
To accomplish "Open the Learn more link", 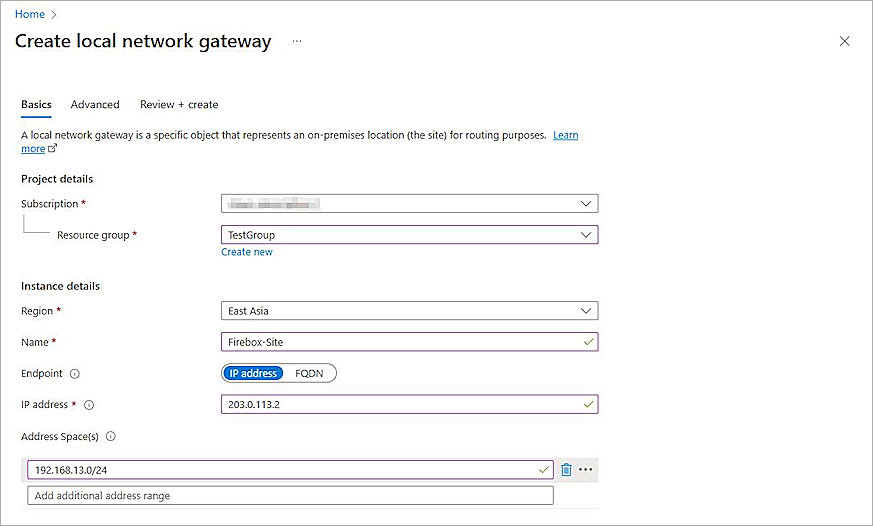I will [x=565, y=135].
